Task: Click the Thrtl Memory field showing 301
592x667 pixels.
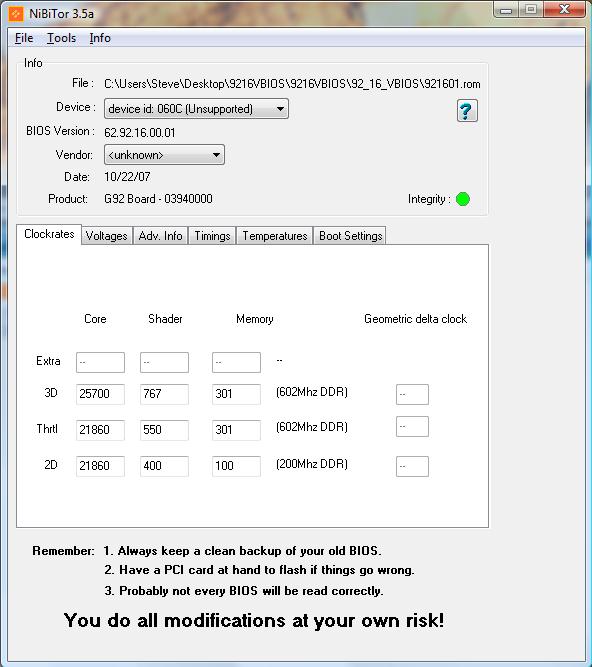Action: [x=236, y=430]
